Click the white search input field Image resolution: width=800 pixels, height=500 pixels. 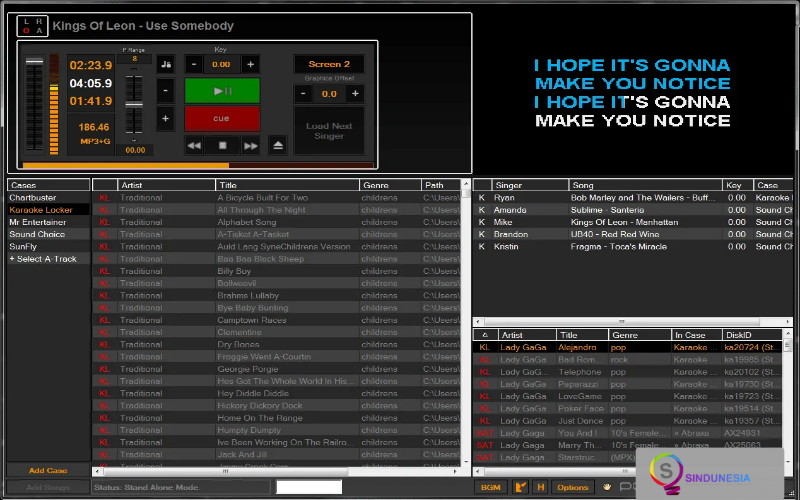pyautogui.click(x=309, y=487)
